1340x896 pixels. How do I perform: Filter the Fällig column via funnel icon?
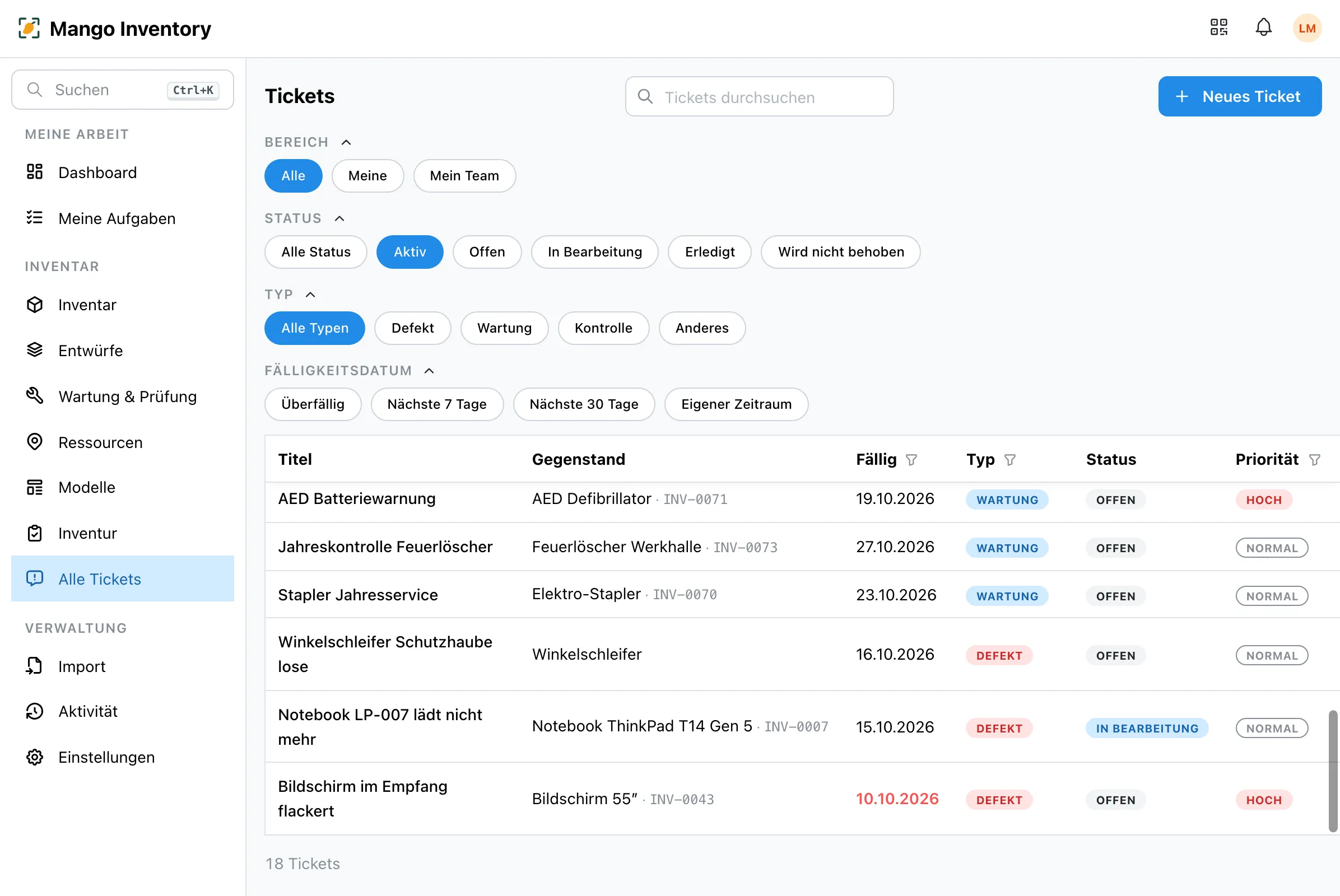point(912,460)
